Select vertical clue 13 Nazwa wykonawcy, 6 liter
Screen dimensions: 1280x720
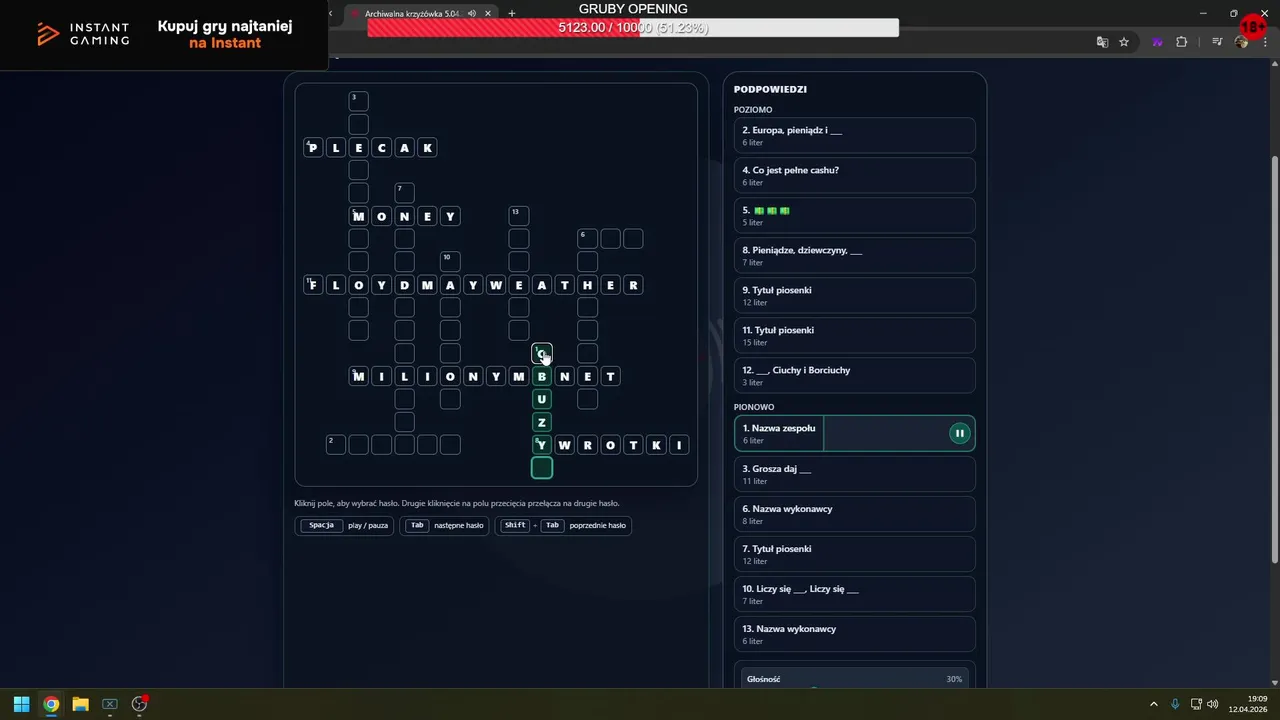click(854, 634)
